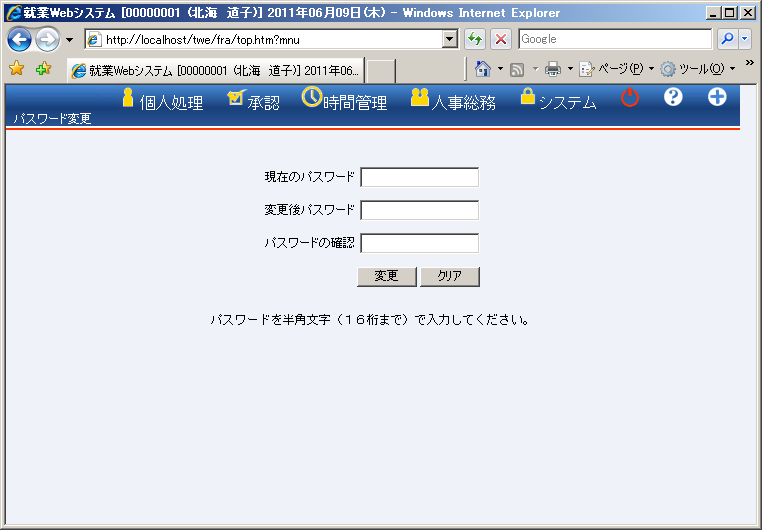Open the 個人処理 menu
Viewport: 762px width, 530px height.
(162, 102)
